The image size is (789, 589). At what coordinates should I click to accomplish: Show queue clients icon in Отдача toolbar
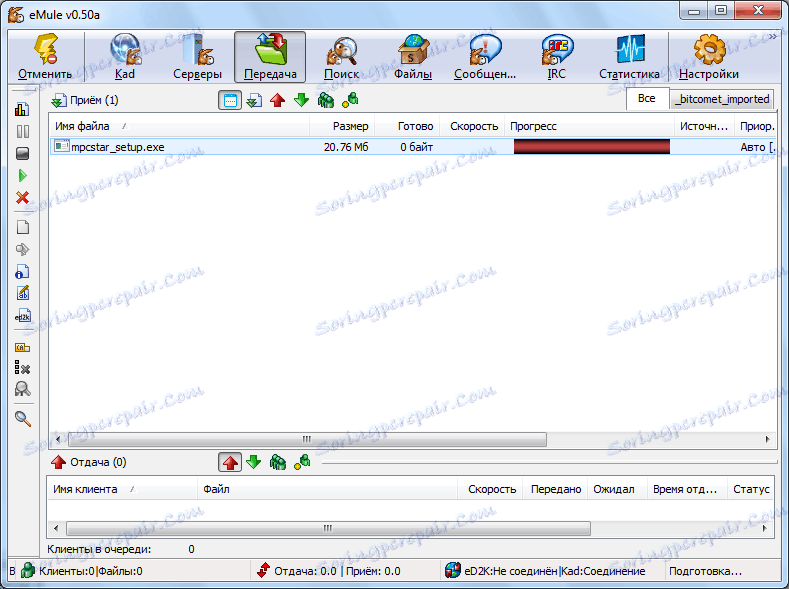pyautogui.click(x=277, y=462)
